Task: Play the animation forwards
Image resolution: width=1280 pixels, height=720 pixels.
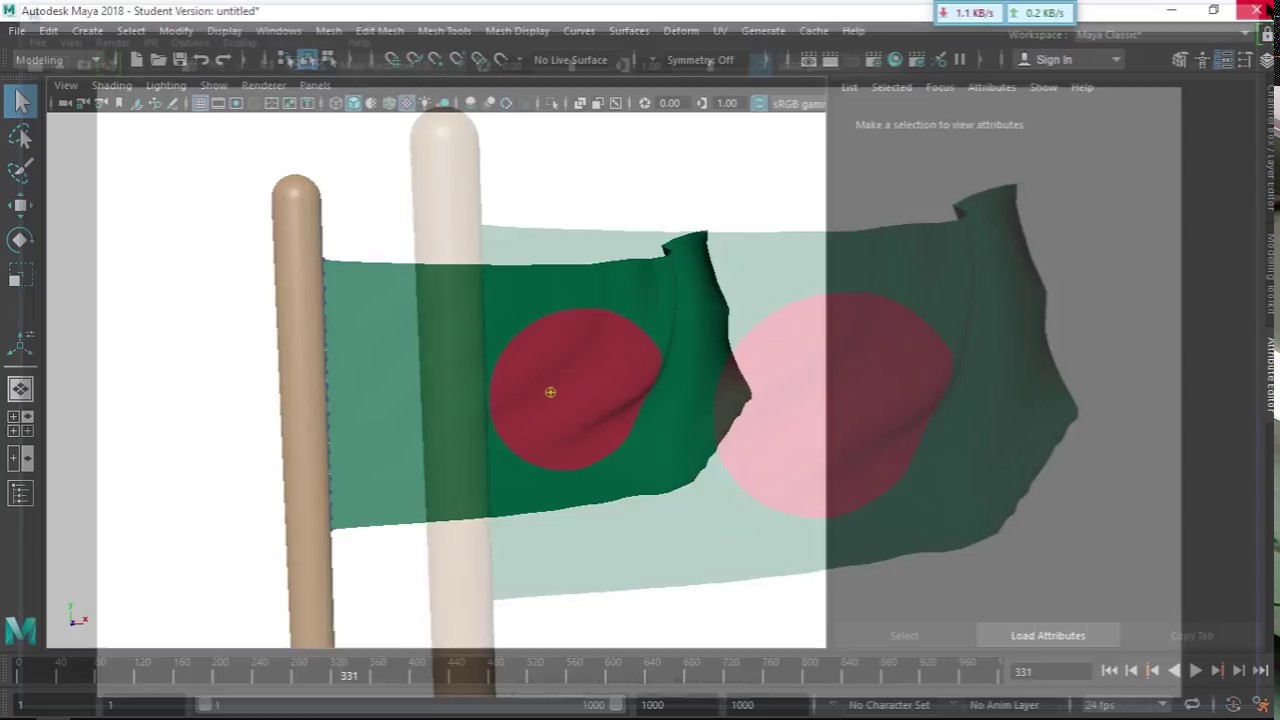Action: pyautogui.click(x=1196, y=671)
